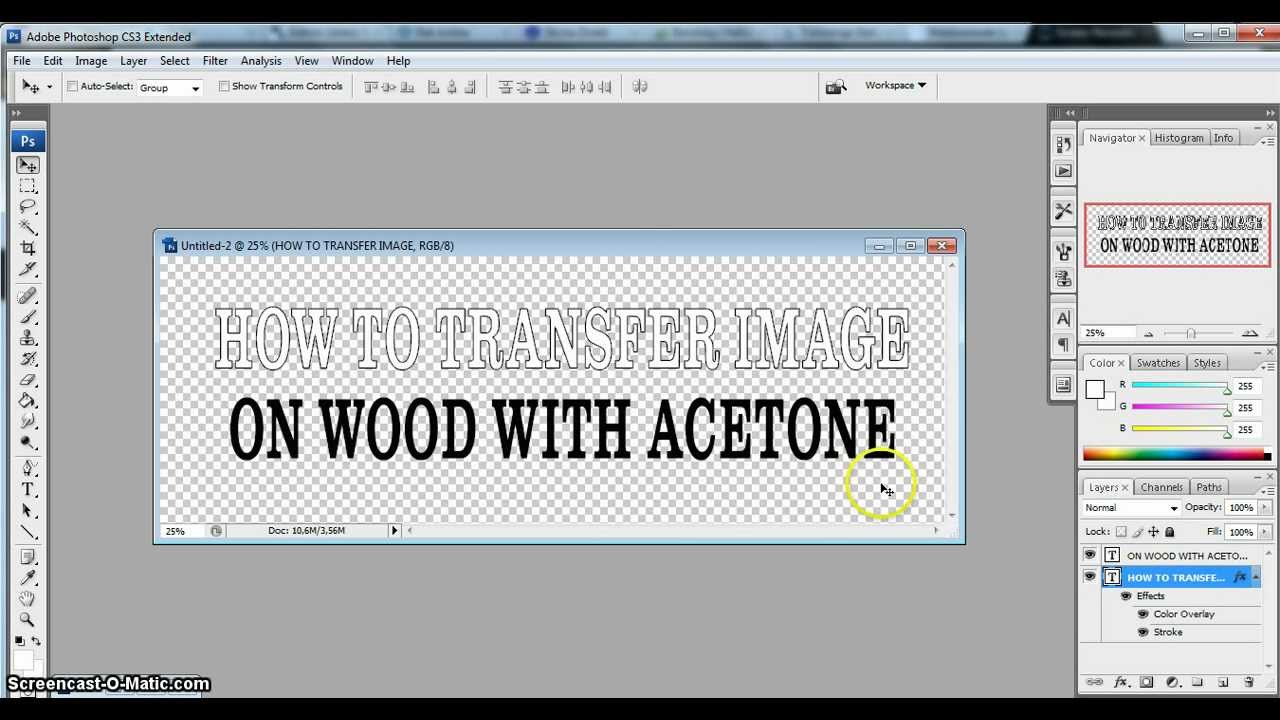Screen dimensions: 1280x720
Task: Toggle lock all in Layers panel
Action: (x=1169, y=532)
